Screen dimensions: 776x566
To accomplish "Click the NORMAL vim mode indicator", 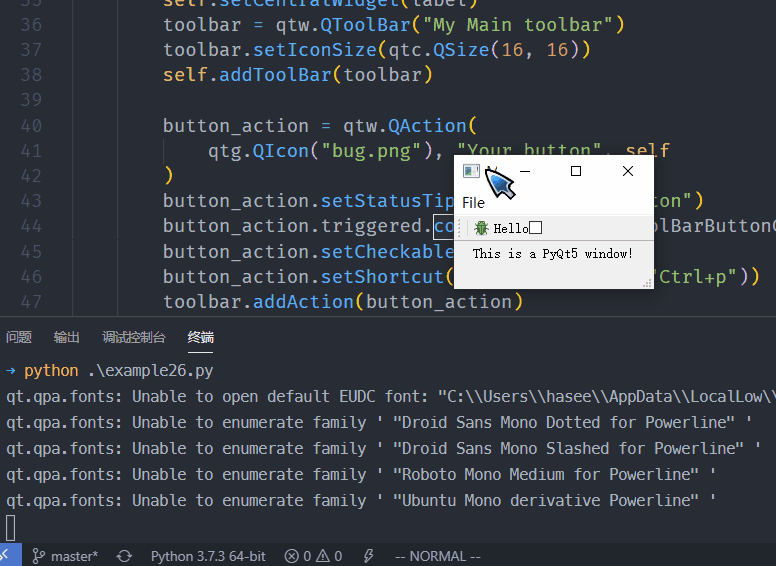I will 437,556.
